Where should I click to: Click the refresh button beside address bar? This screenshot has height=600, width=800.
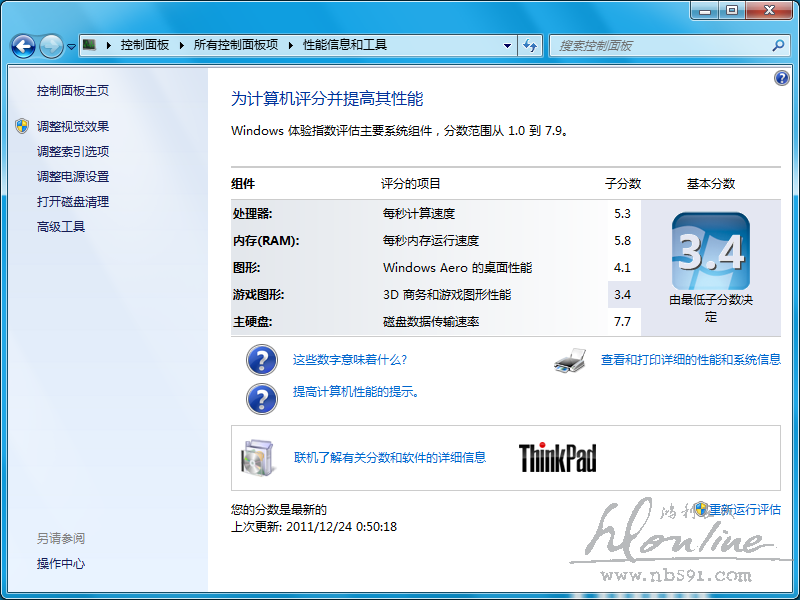(x=530, y=46)
